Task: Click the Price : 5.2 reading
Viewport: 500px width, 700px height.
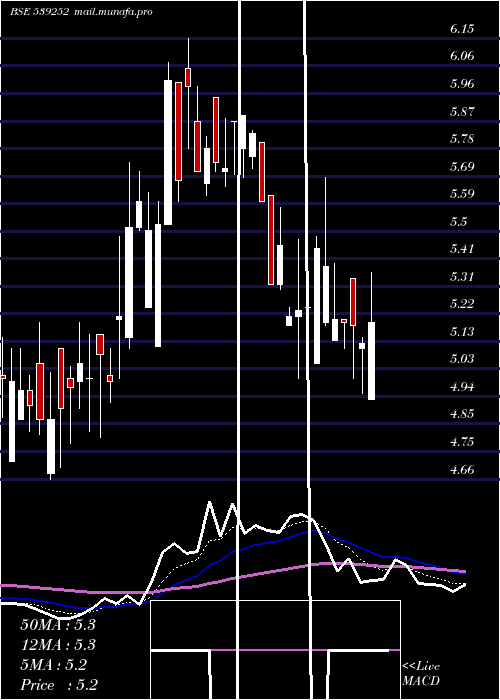Action: 59,685
